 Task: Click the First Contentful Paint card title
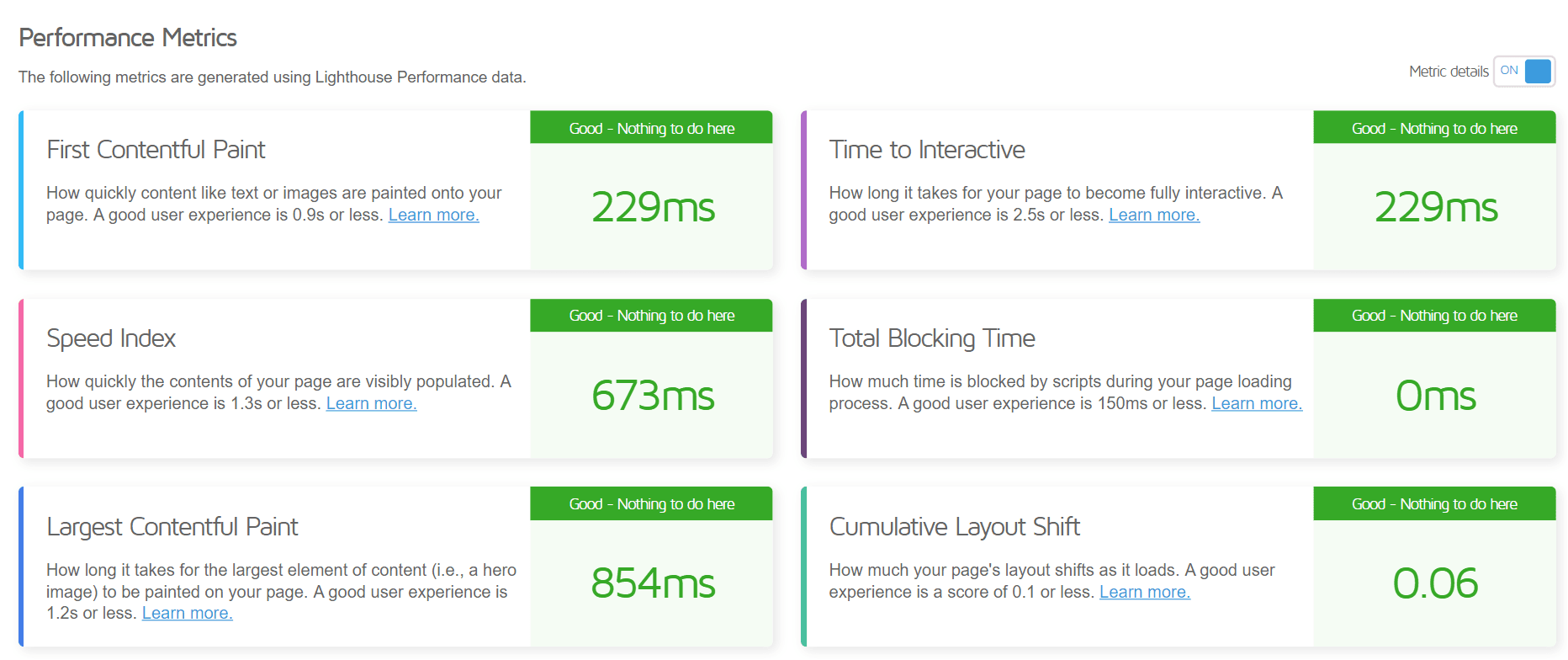pyautogui.click(x=156, y=150)
